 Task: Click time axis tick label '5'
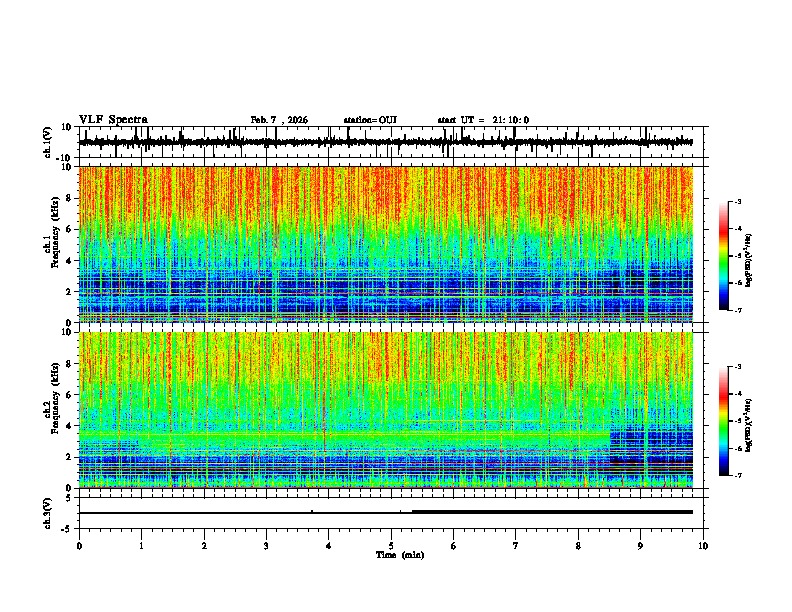(x=391, y=546)
